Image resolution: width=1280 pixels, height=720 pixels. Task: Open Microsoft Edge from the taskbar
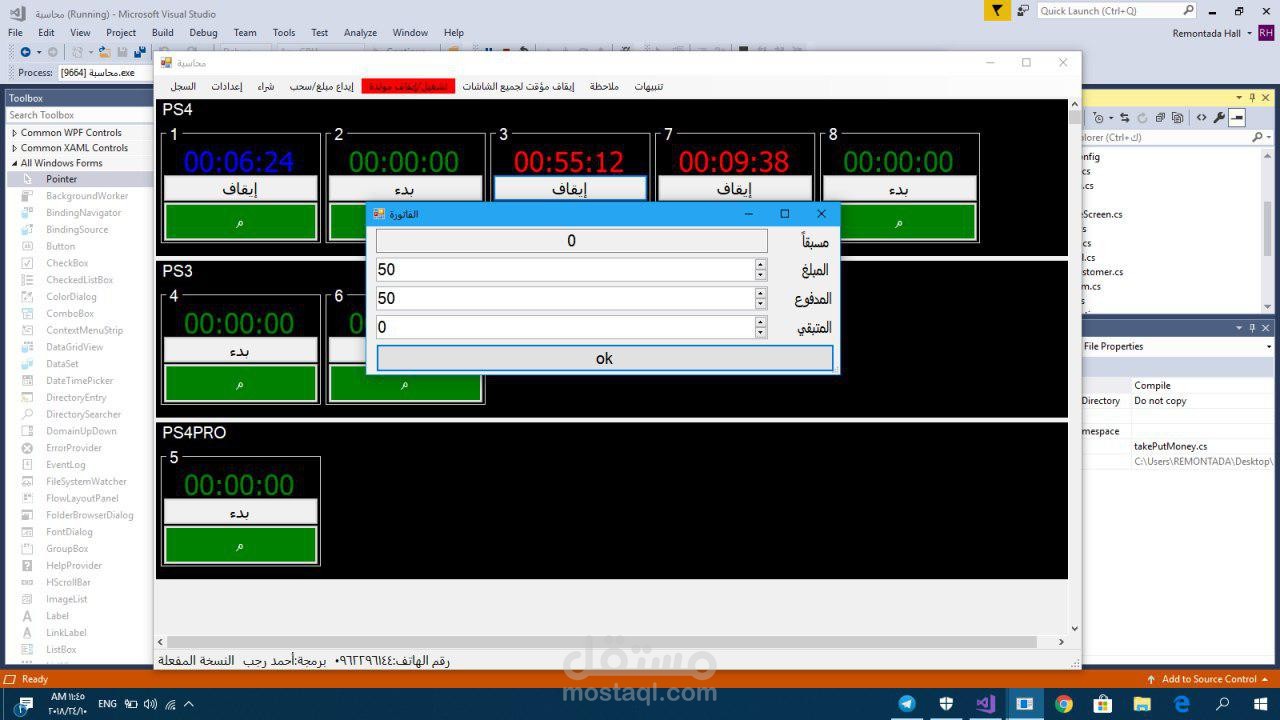(x=1181, y=704)
